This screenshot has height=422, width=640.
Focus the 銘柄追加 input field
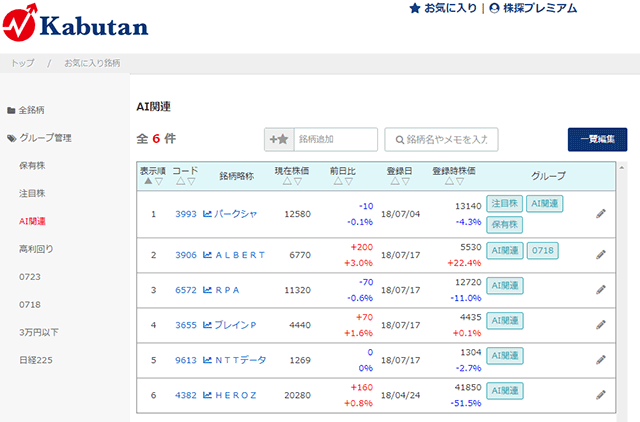click(x=336, y=140)
